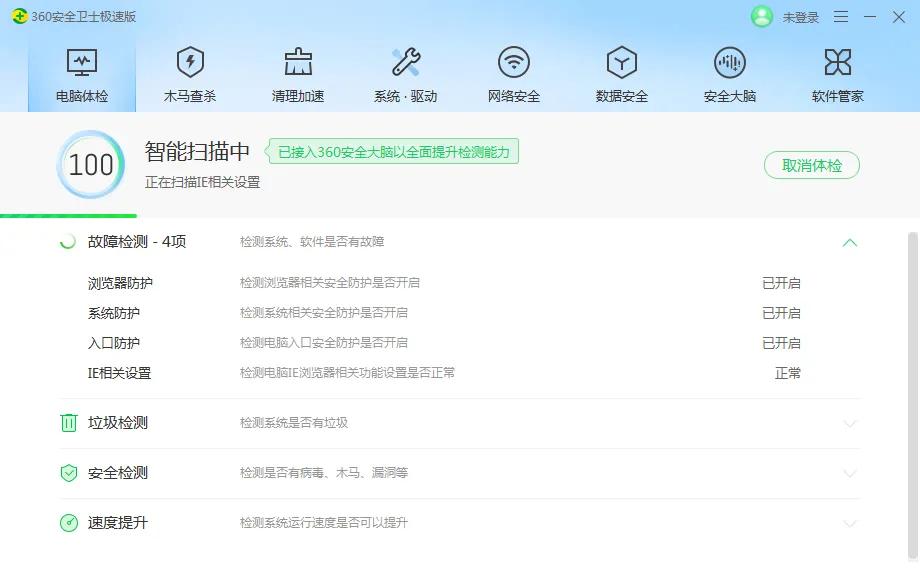This screenshot has width=920, height=580.
Task: Open 清理加速 cleanup and speedup
Action: click(298, 75)
